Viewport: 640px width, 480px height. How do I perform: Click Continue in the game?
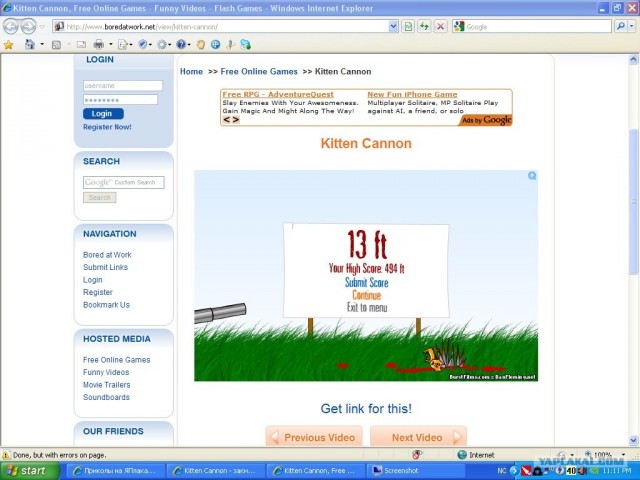(x=367, y=295)
